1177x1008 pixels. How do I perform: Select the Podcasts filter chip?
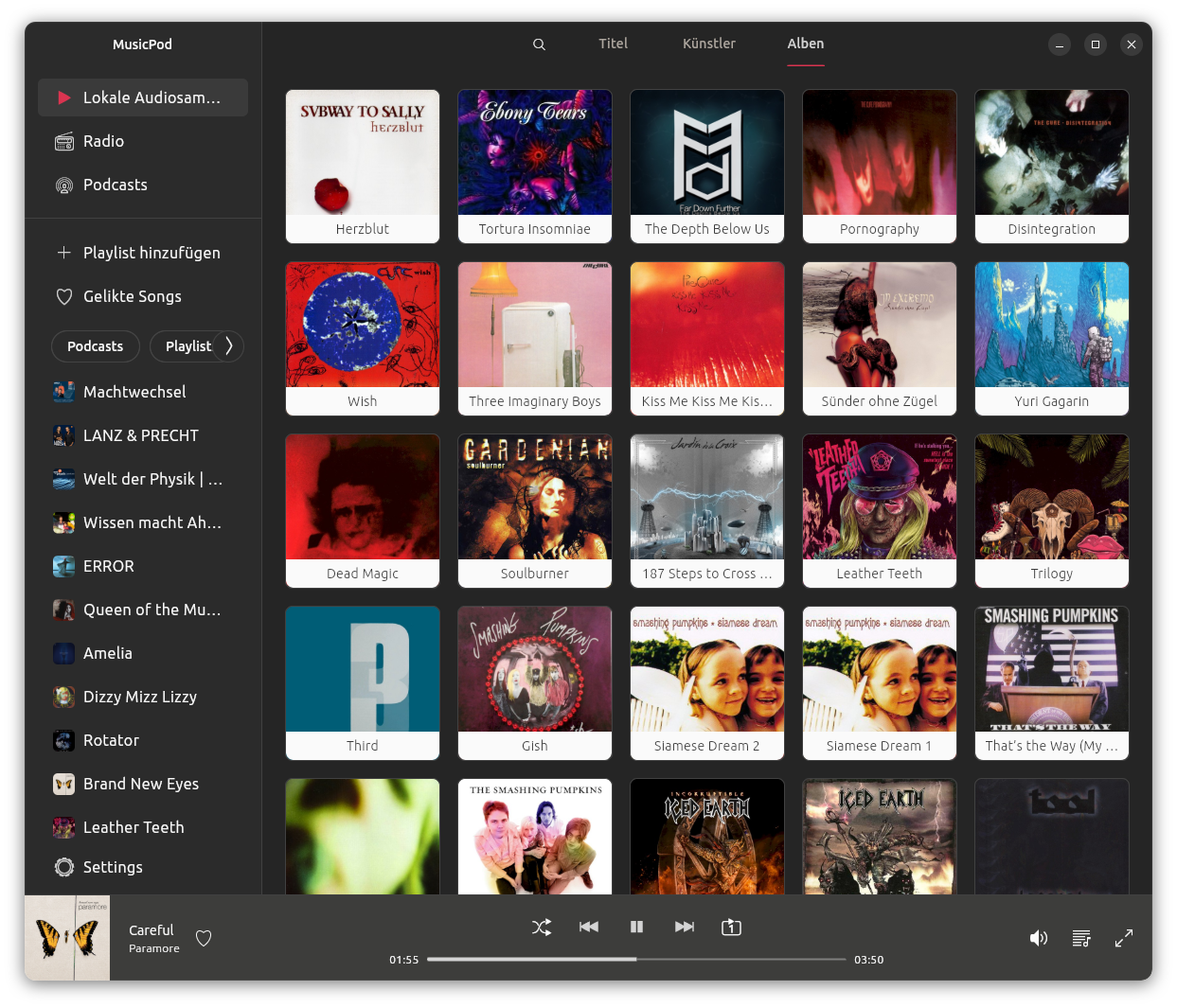point(95,346)
